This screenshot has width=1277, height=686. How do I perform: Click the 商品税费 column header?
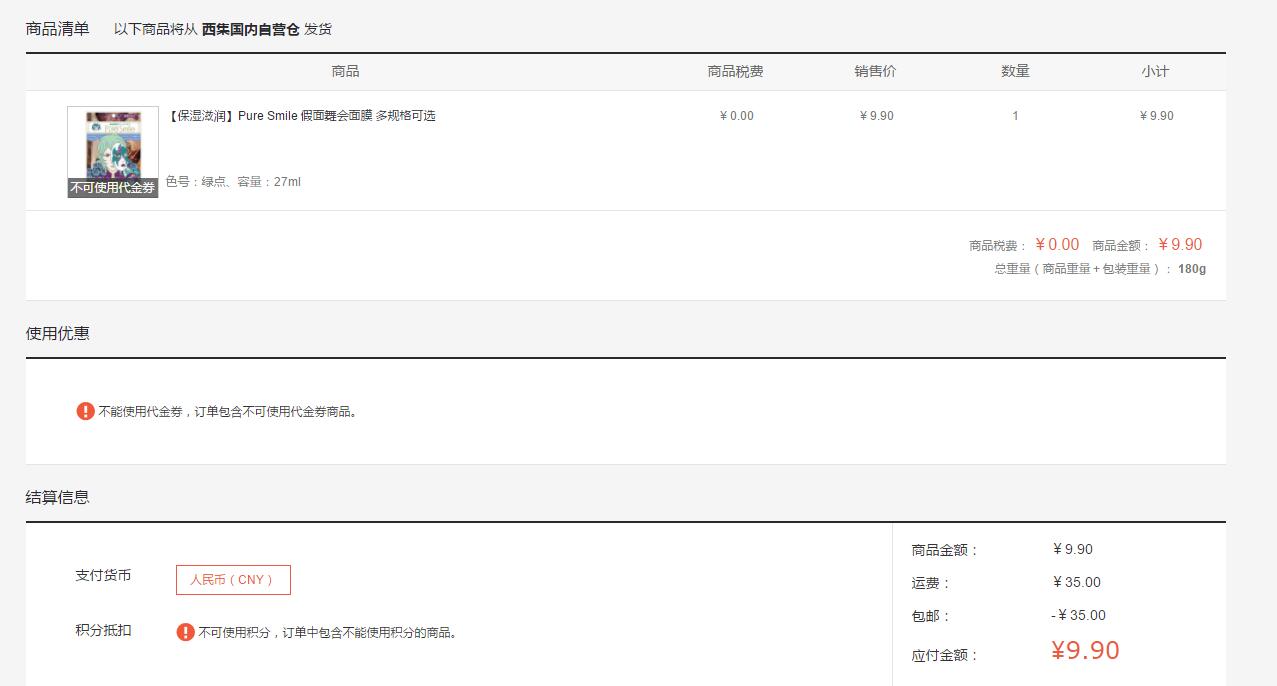(735, 71)
